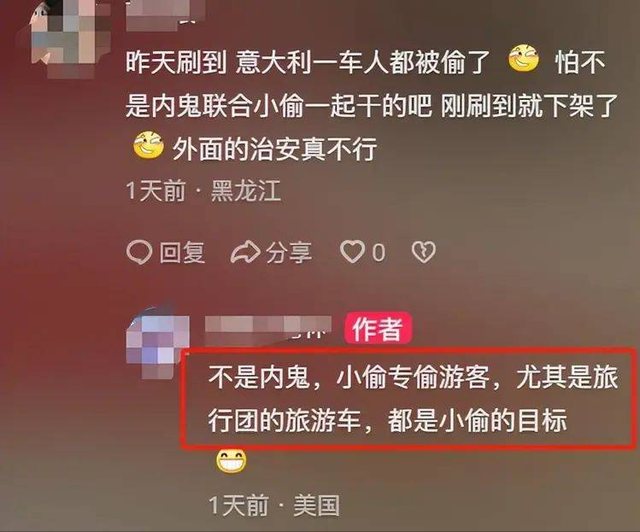Tap the grinning emoji under the author's reply
The image size is (640, 532).
point(231,461)
